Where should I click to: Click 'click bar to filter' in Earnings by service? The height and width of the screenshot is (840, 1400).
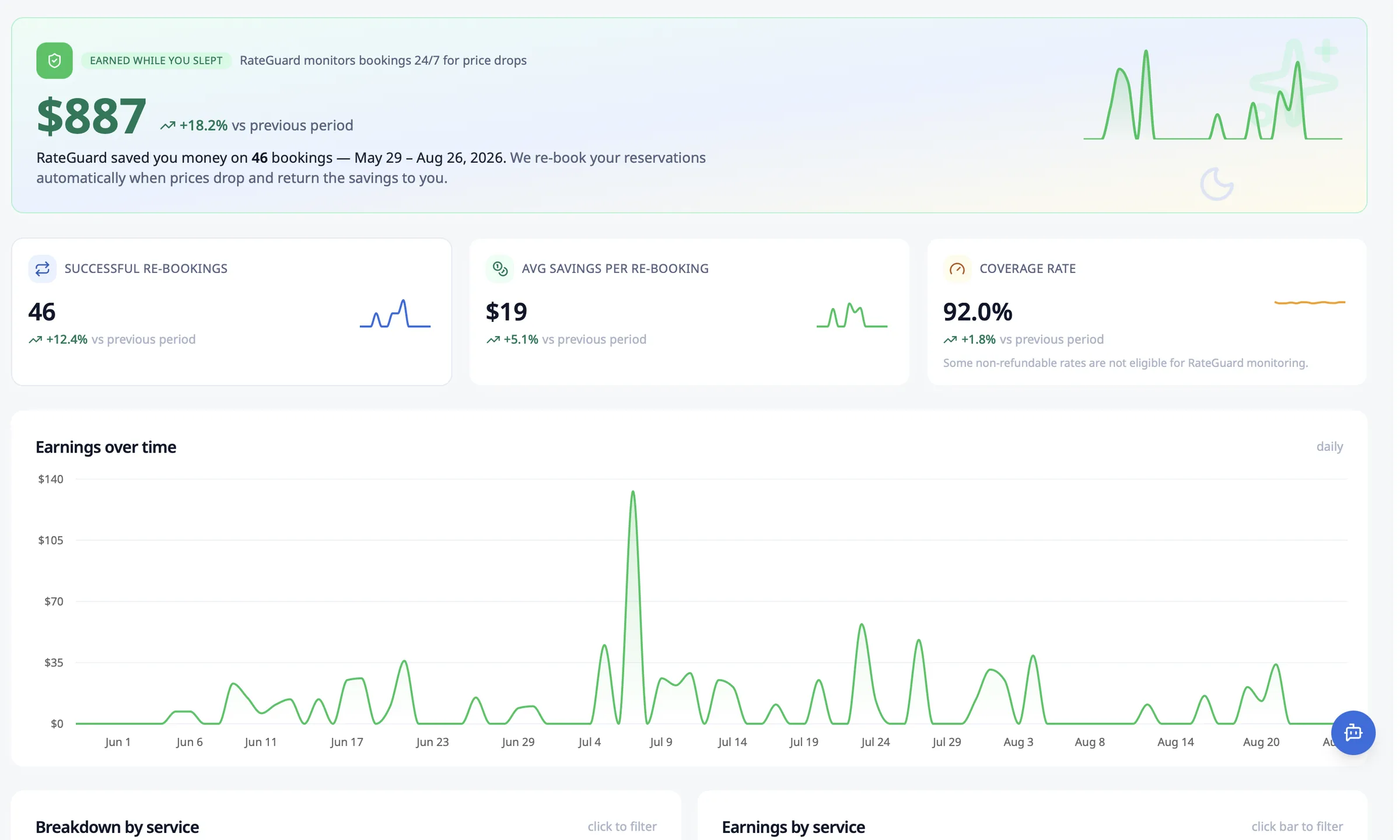tap(1297, 827)
